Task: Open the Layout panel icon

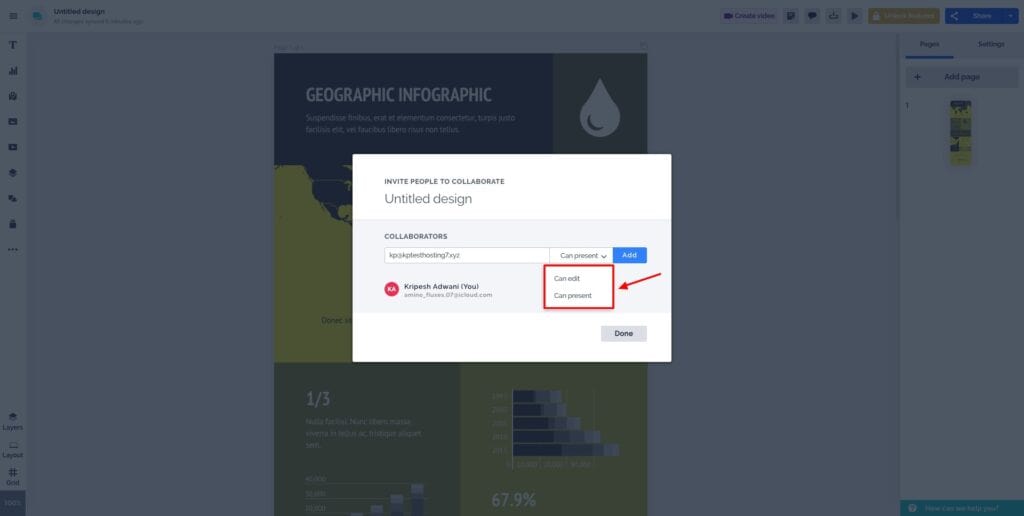Action: point(13,448)
